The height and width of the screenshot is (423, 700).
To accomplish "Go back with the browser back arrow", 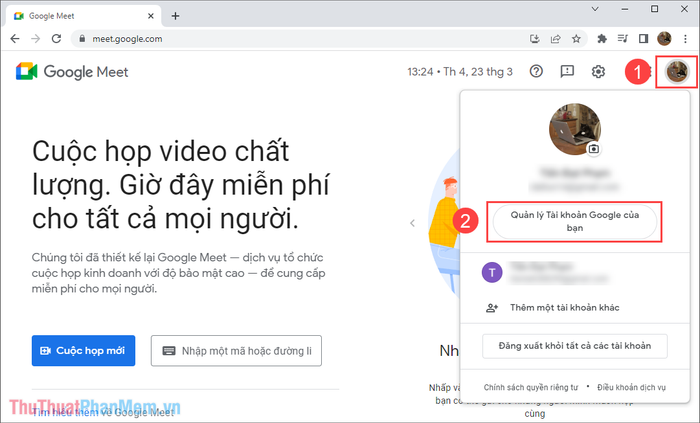I will tap(15, 39).
